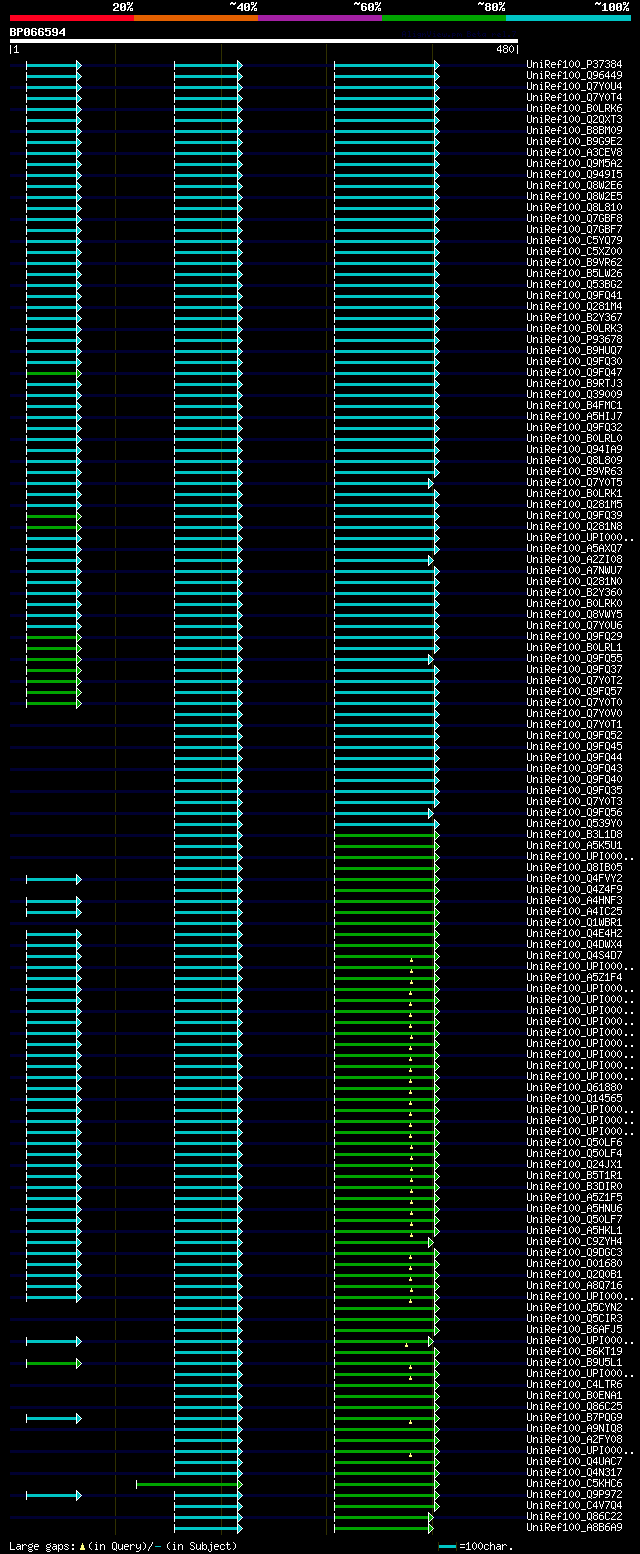Click the UniRef100_B9G9E2 label
The width and height of the screenshot is (640, 1554).
coord(574,141)
